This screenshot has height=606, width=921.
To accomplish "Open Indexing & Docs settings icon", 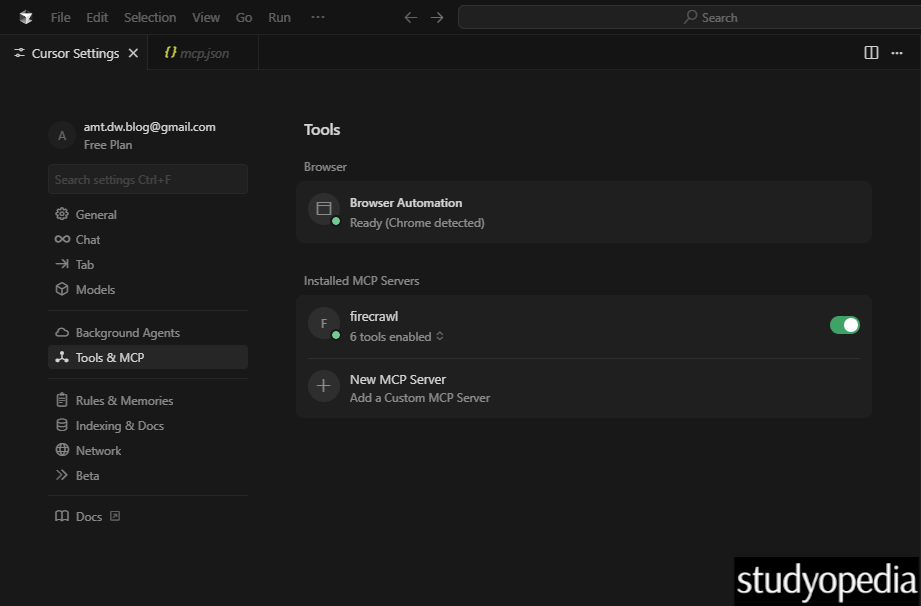I will (62, 425).
